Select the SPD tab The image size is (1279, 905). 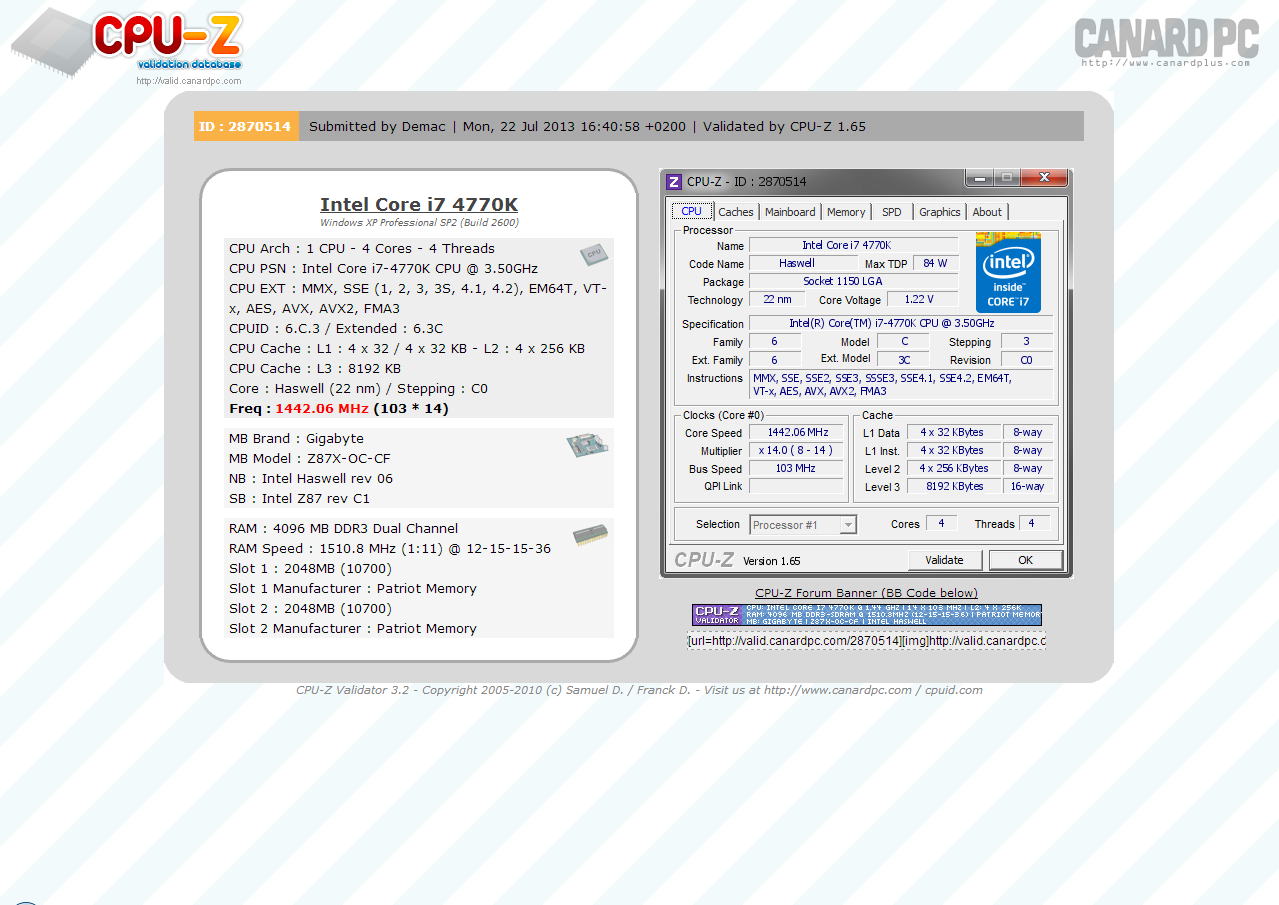[x=892, y=212]
